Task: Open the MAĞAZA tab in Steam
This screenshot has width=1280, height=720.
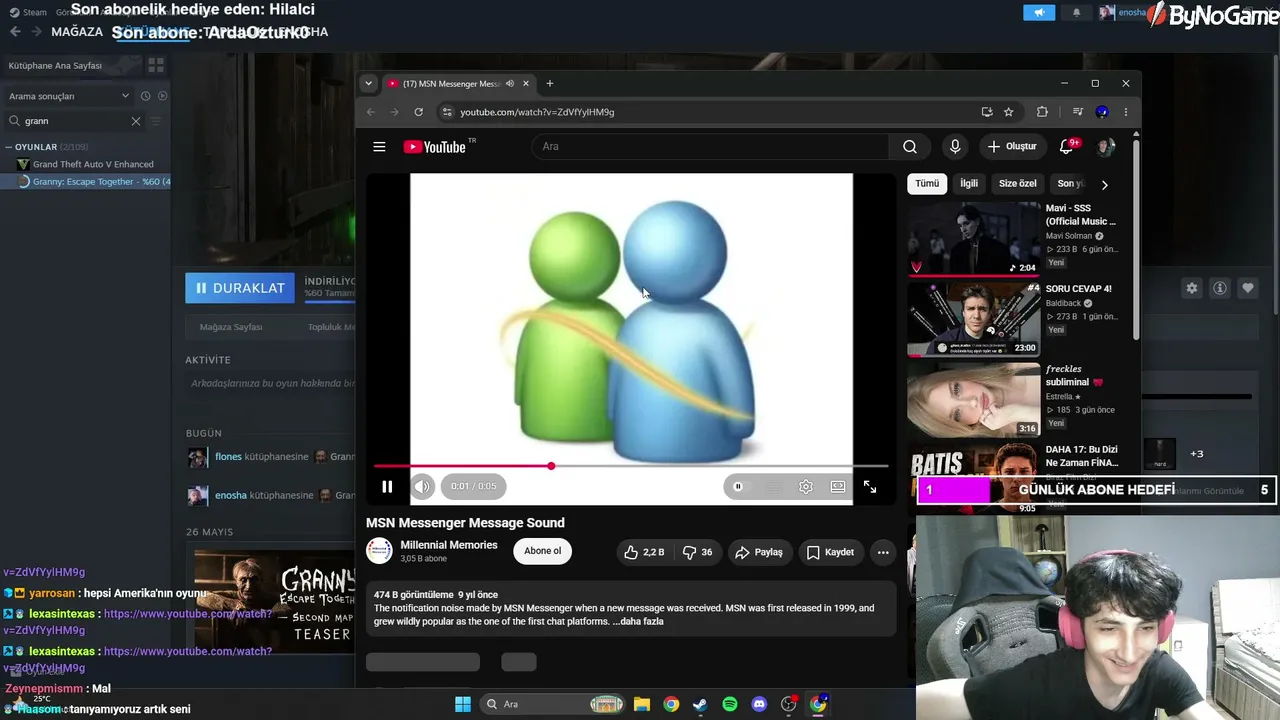Action: pos(77,32)
